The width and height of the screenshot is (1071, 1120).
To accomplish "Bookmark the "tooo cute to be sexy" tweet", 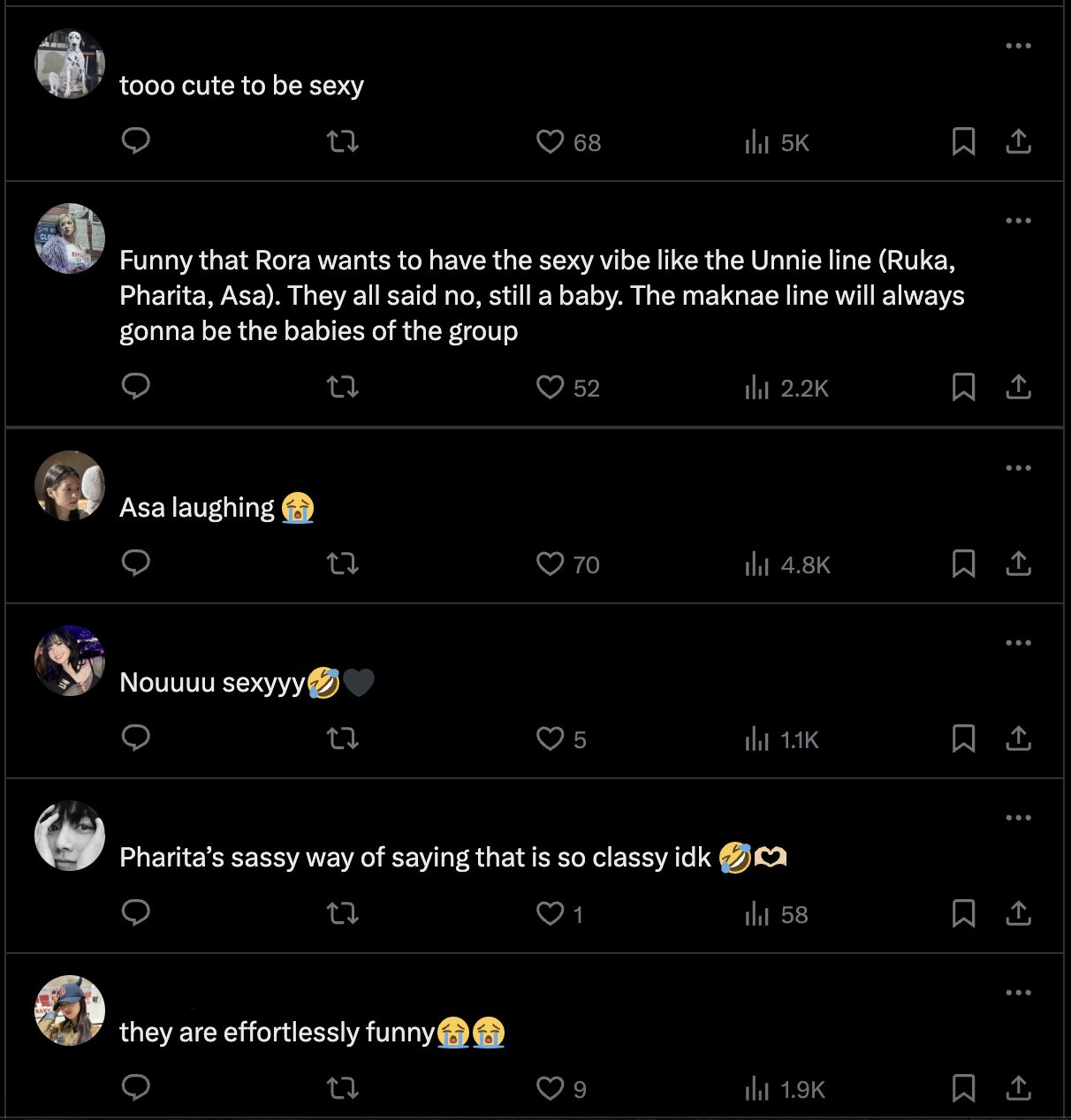I will (x=963, y=141).
